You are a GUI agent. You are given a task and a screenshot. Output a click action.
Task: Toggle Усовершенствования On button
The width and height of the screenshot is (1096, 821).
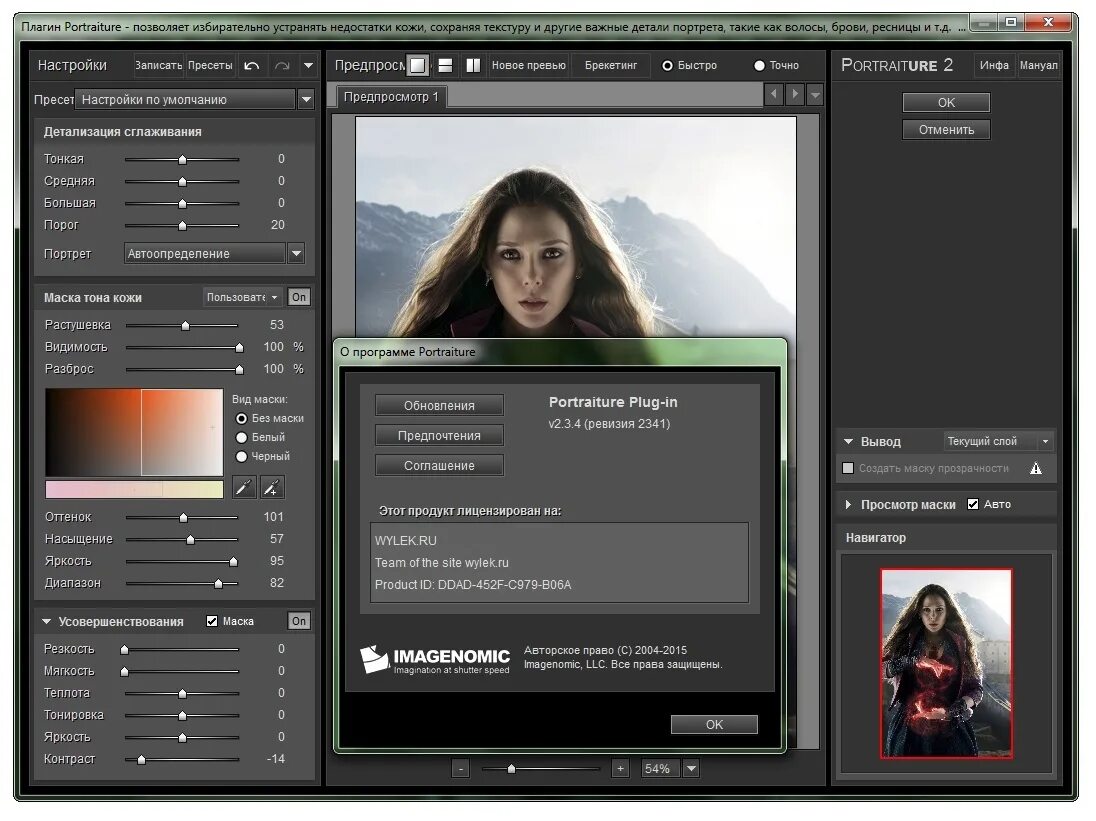pos(299,621)
